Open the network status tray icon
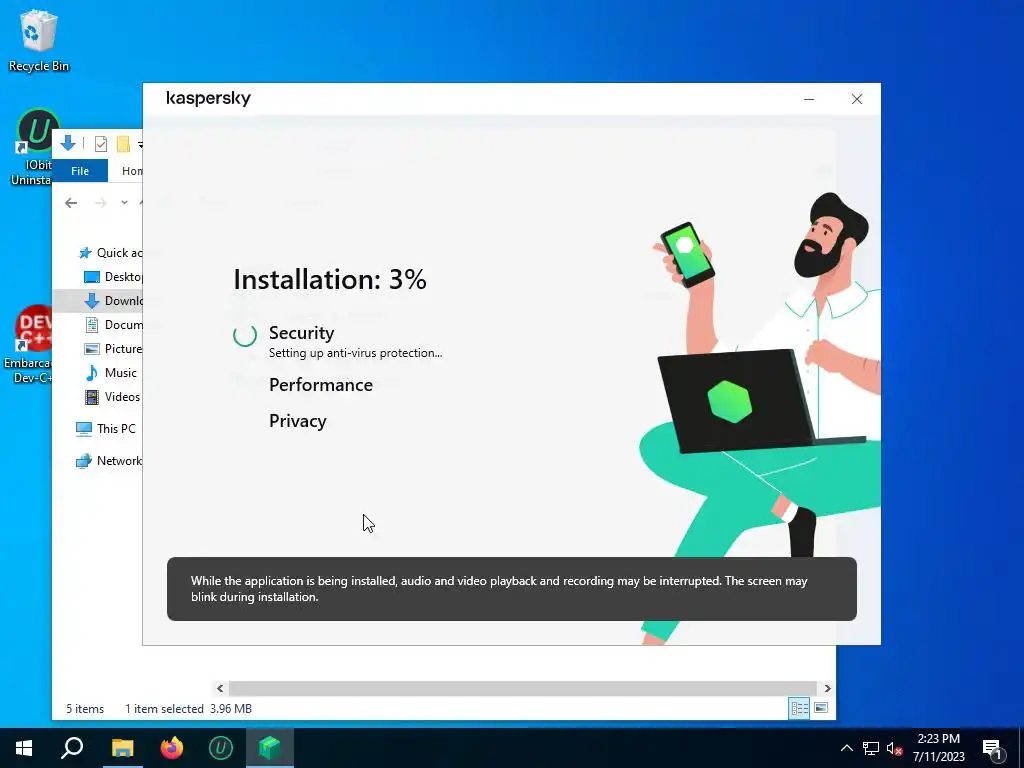This screenshot has width=1024, height=768. tap(871, 748)
